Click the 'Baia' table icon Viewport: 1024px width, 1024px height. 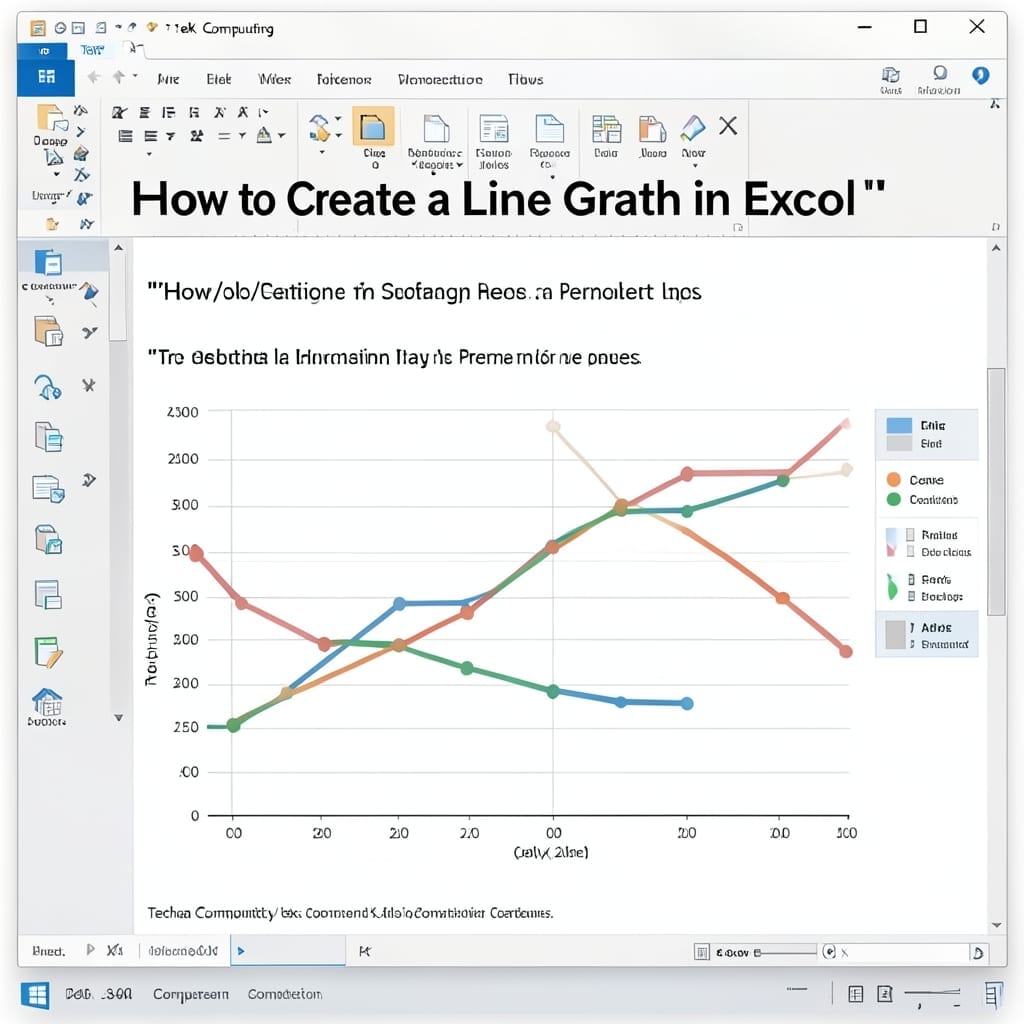point(606,128)
